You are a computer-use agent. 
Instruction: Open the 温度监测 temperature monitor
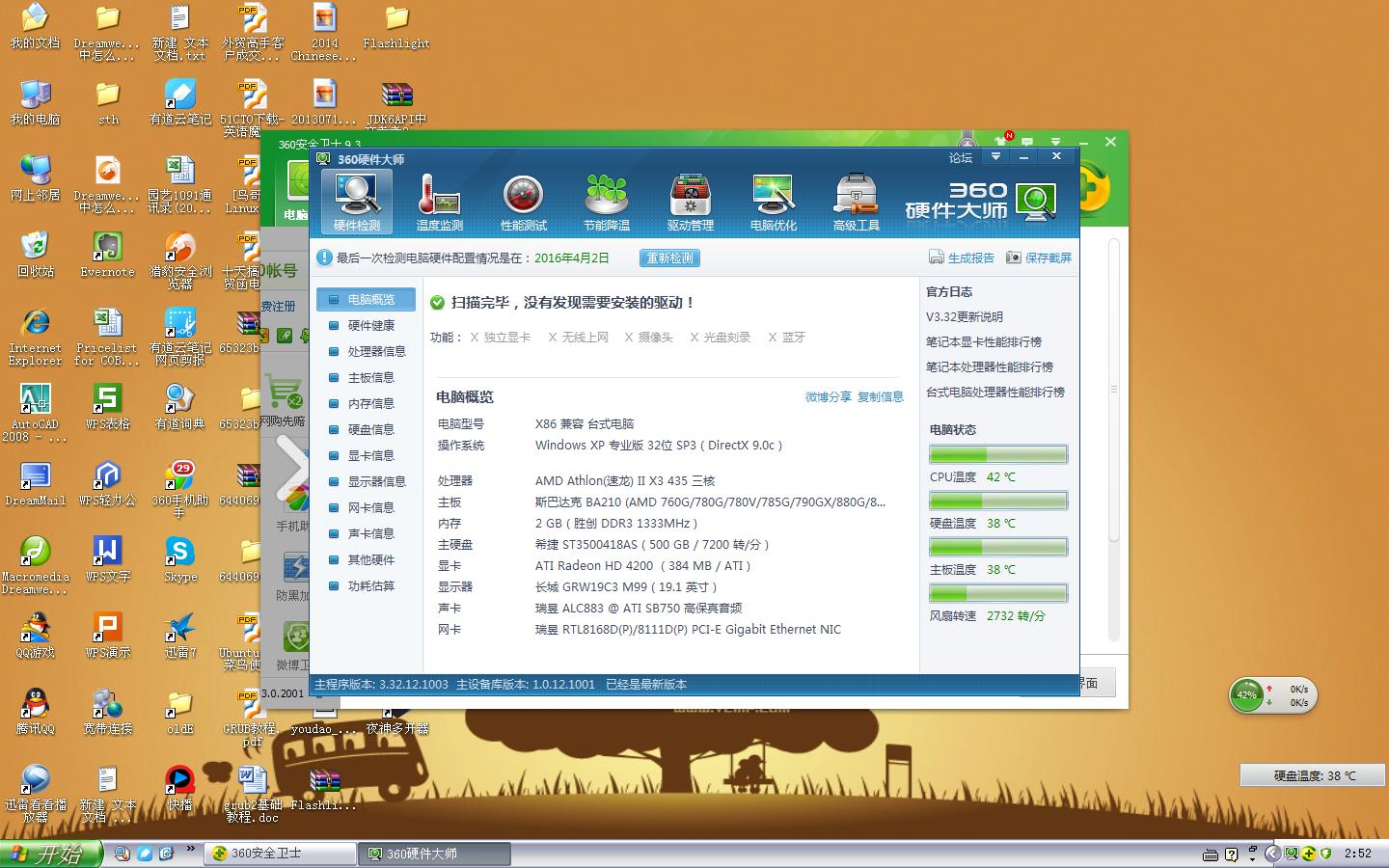point(440,202)
